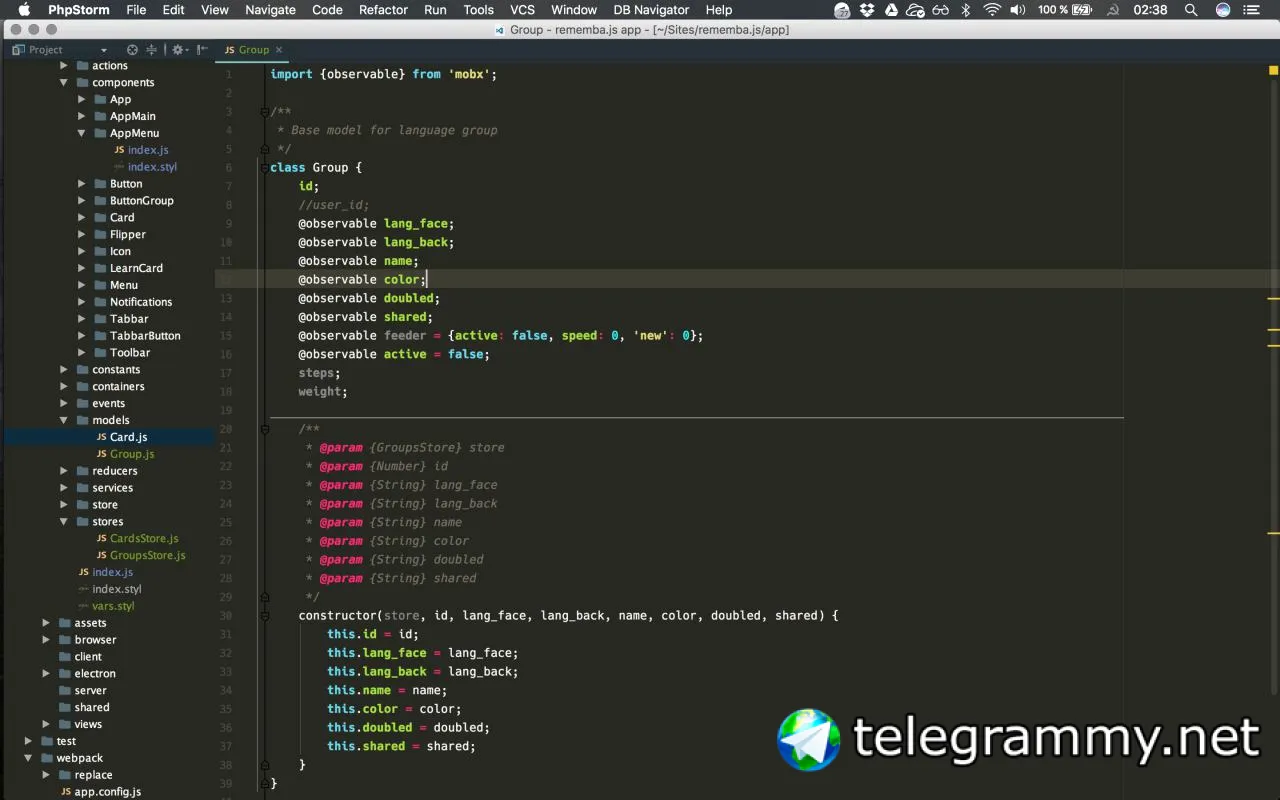
Task: Select the TabbarButton folder row
Action: tap(145, 336)
